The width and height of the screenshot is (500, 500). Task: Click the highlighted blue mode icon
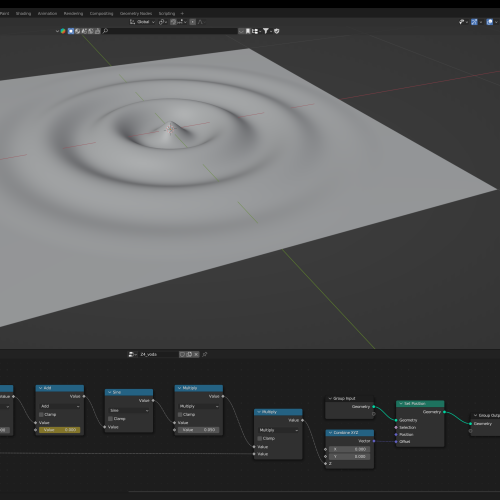(x=71, y=31)
